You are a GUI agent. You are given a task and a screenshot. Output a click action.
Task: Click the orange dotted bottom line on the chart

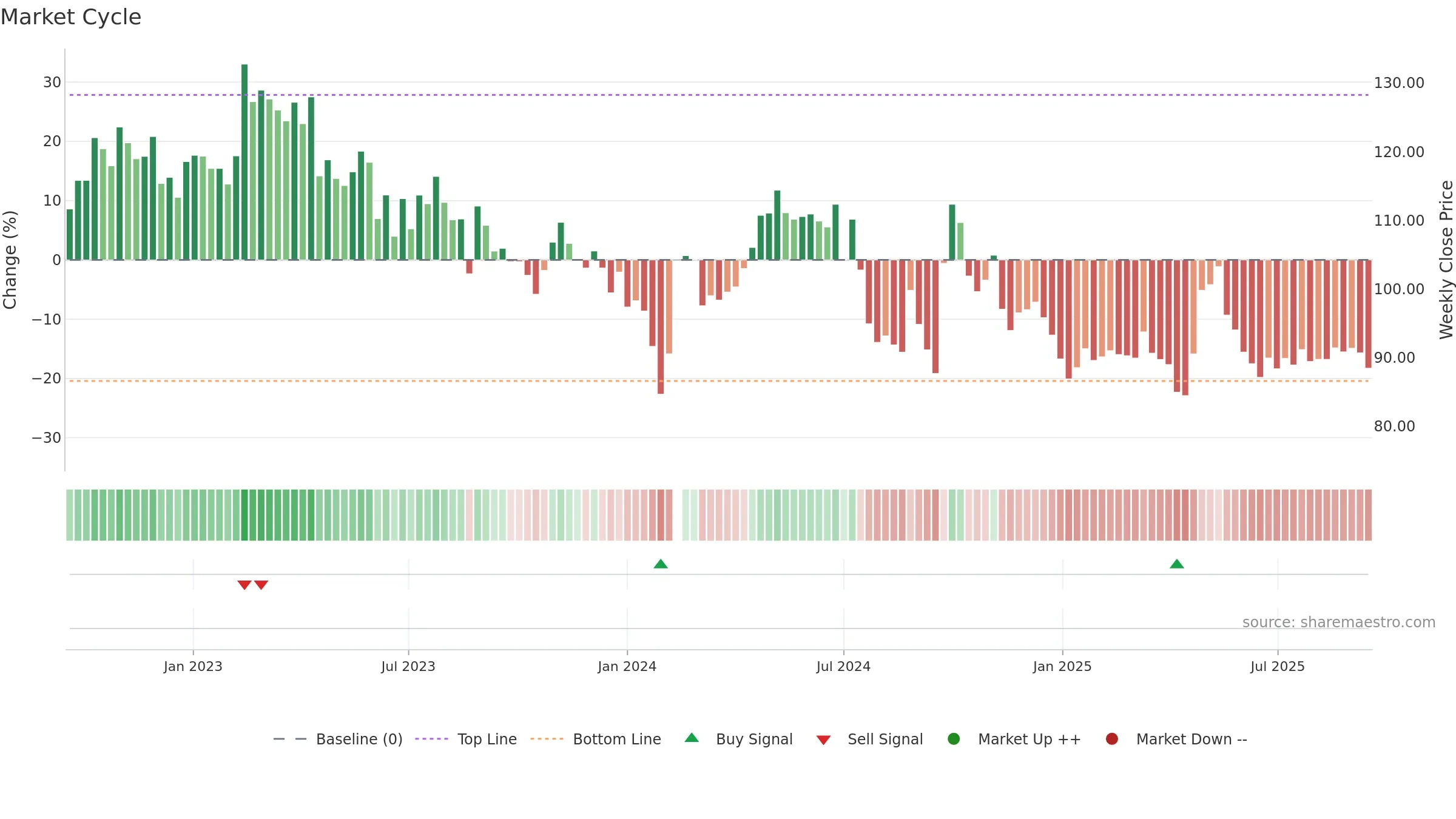(719, 381)
